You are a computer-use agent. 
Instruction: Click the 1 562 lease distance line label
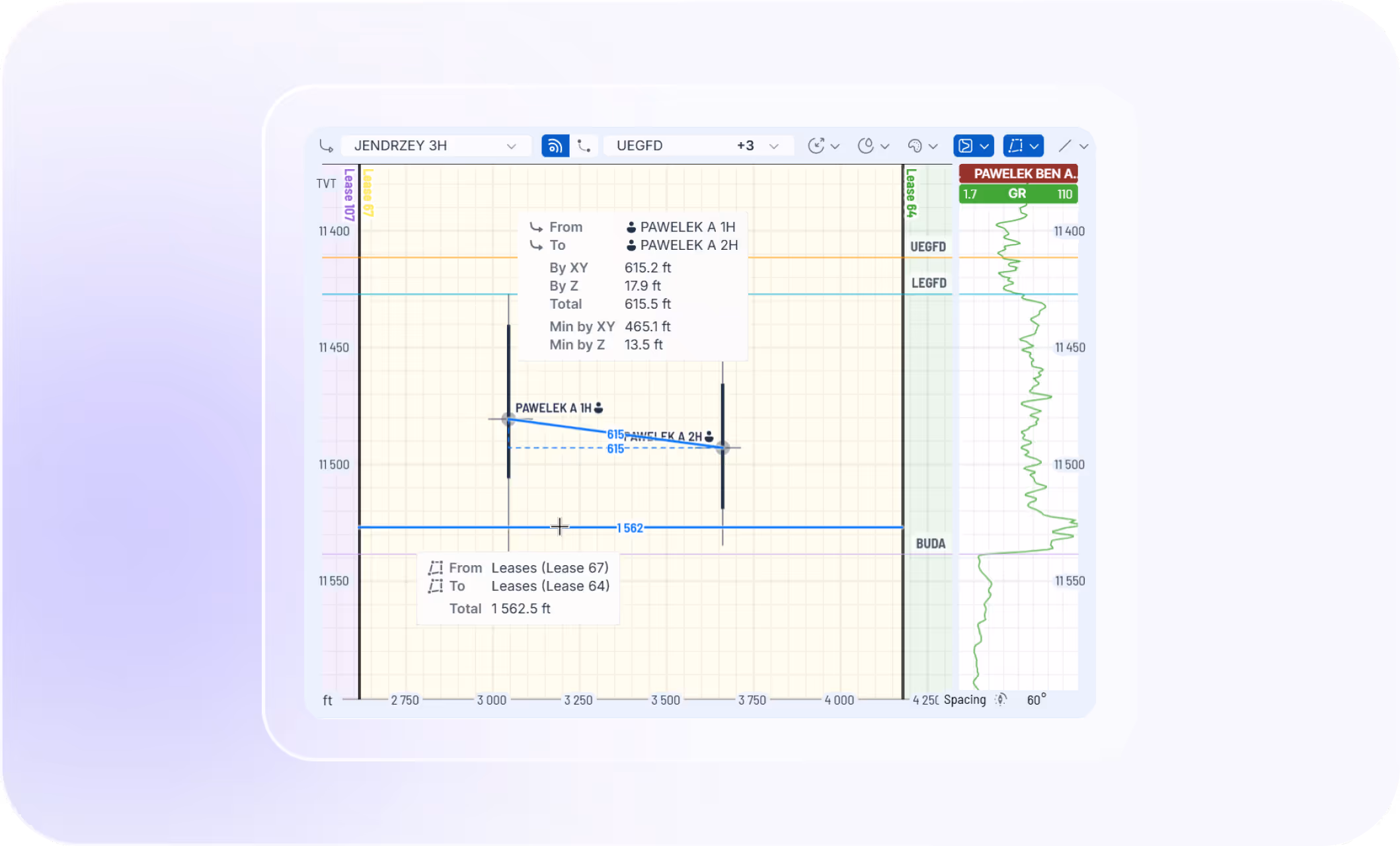tap(629, 528)
